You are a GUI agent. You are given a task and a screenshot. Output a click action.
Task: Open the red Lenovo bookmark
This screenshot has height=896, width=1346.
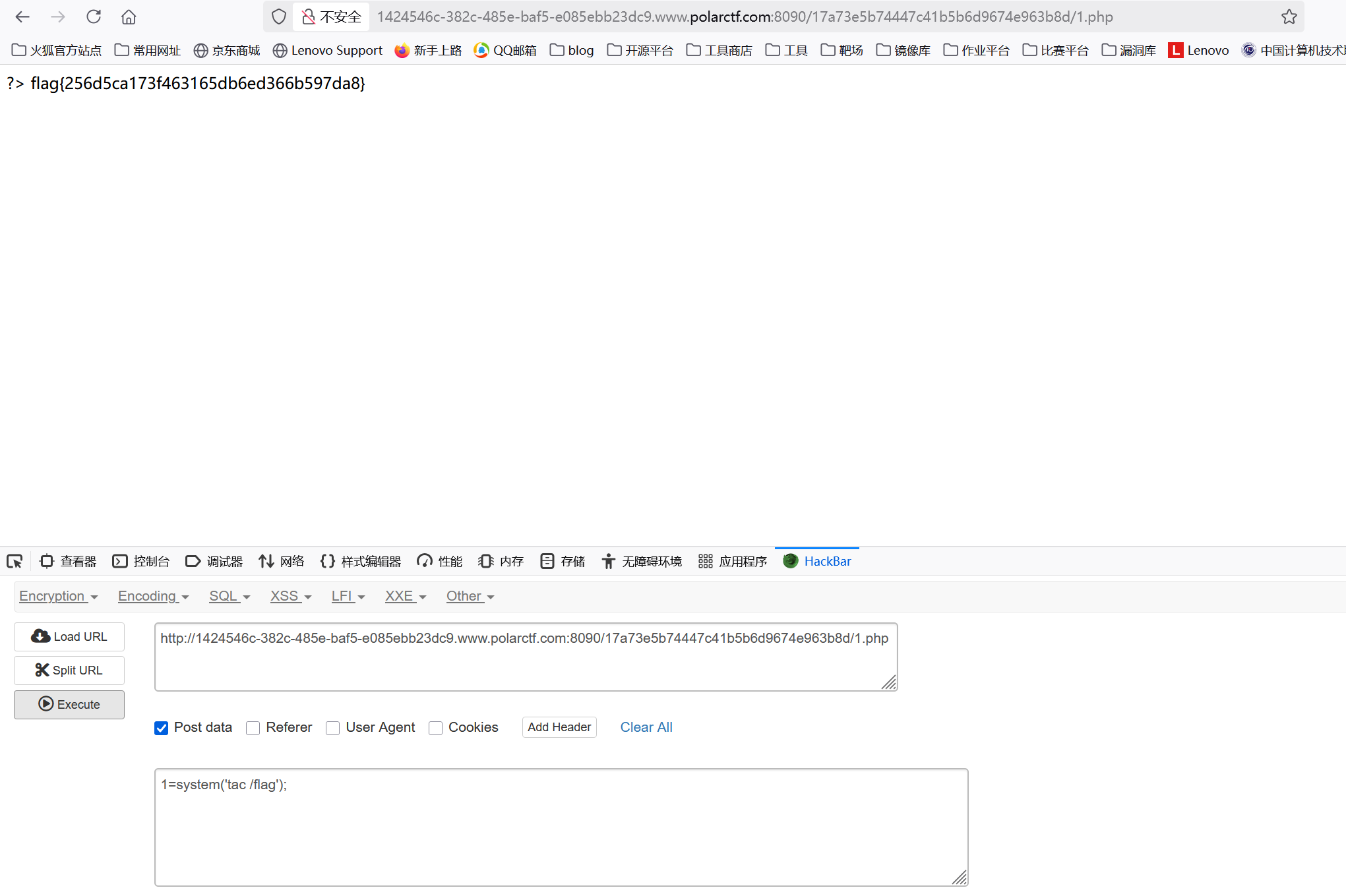[1199, 50]
